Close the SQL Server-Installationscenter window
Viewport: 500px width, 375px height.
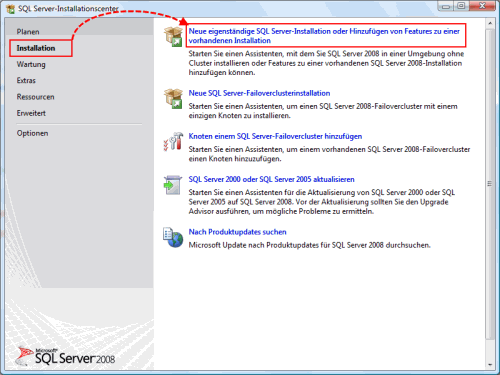tap(482, 6)
